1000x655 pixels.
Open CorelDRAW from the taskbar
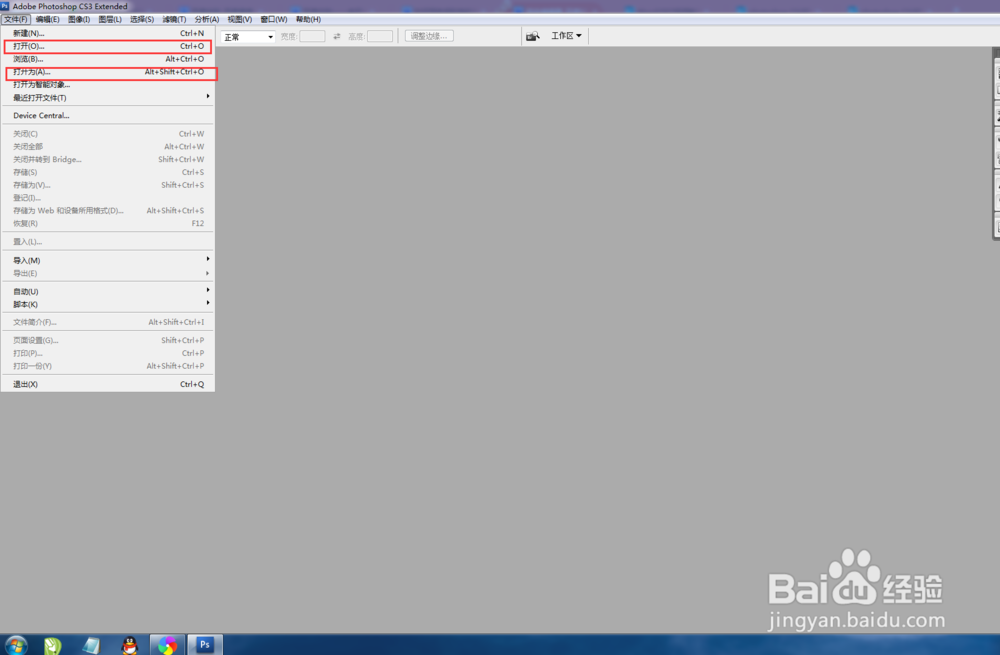tap(53, 645)
